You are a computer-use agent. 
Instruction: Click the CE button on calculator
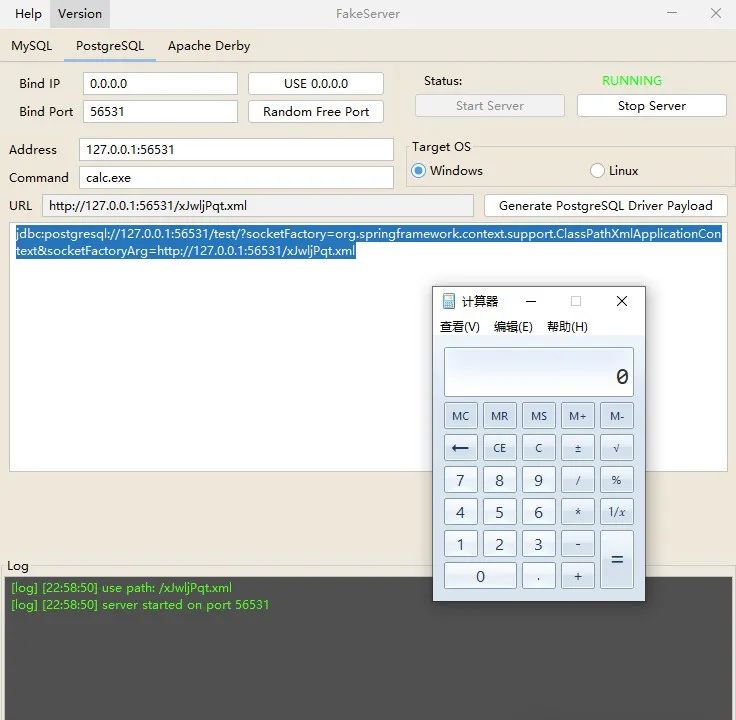[x=499, y=448]
